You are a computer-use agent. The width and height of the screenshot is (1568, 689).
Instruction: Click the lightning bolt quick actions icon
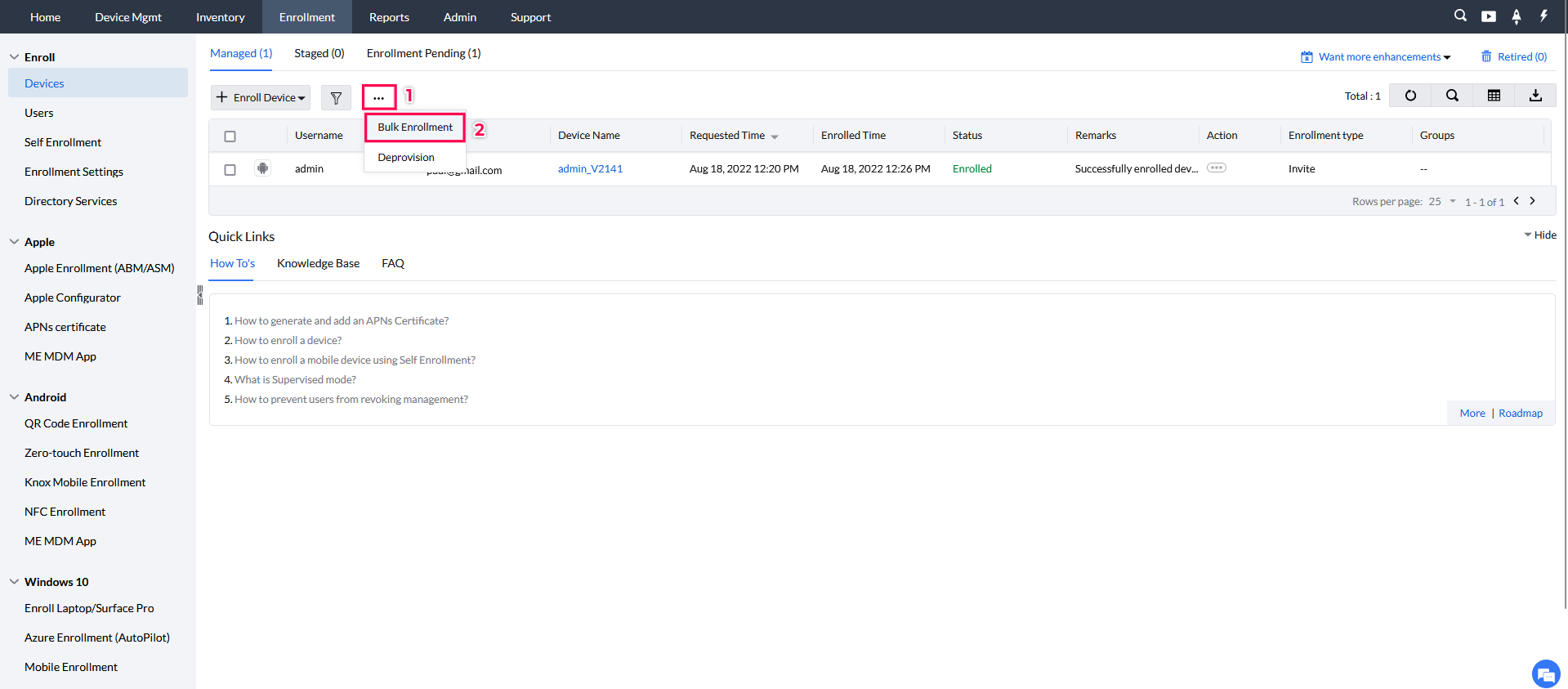[x=1543, y=16]
